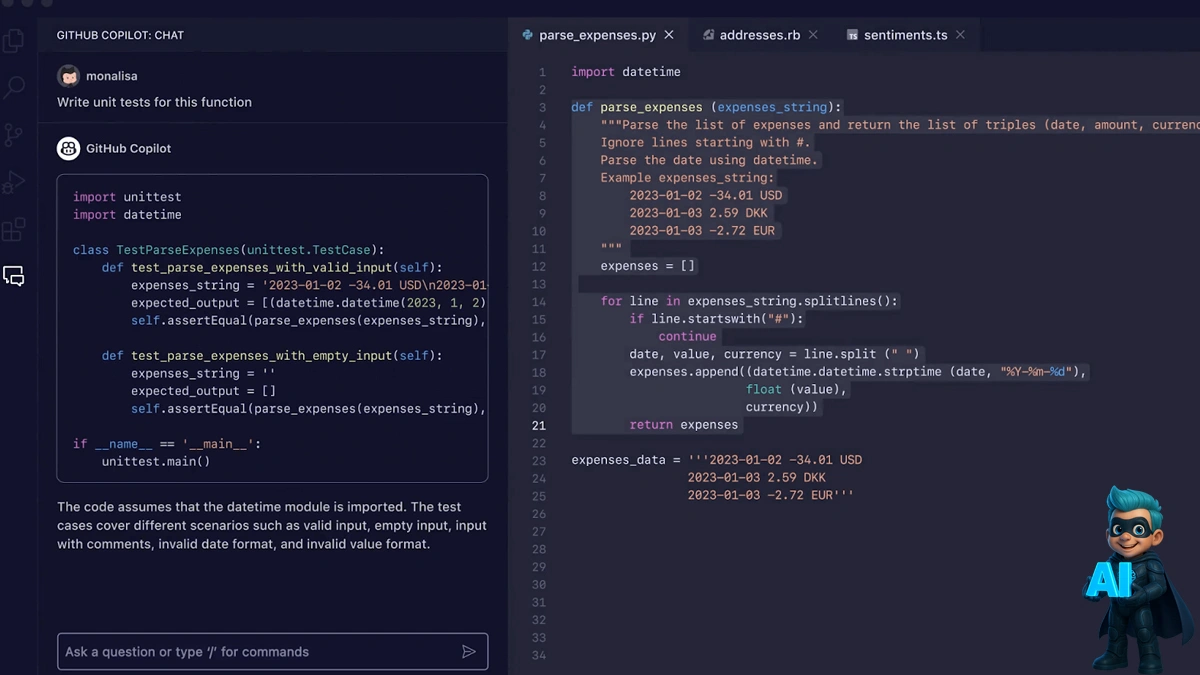Click the GITHUB COPILOT: CHAT panel title
The width and height of the screenshot is (1200, 675).
120,35
